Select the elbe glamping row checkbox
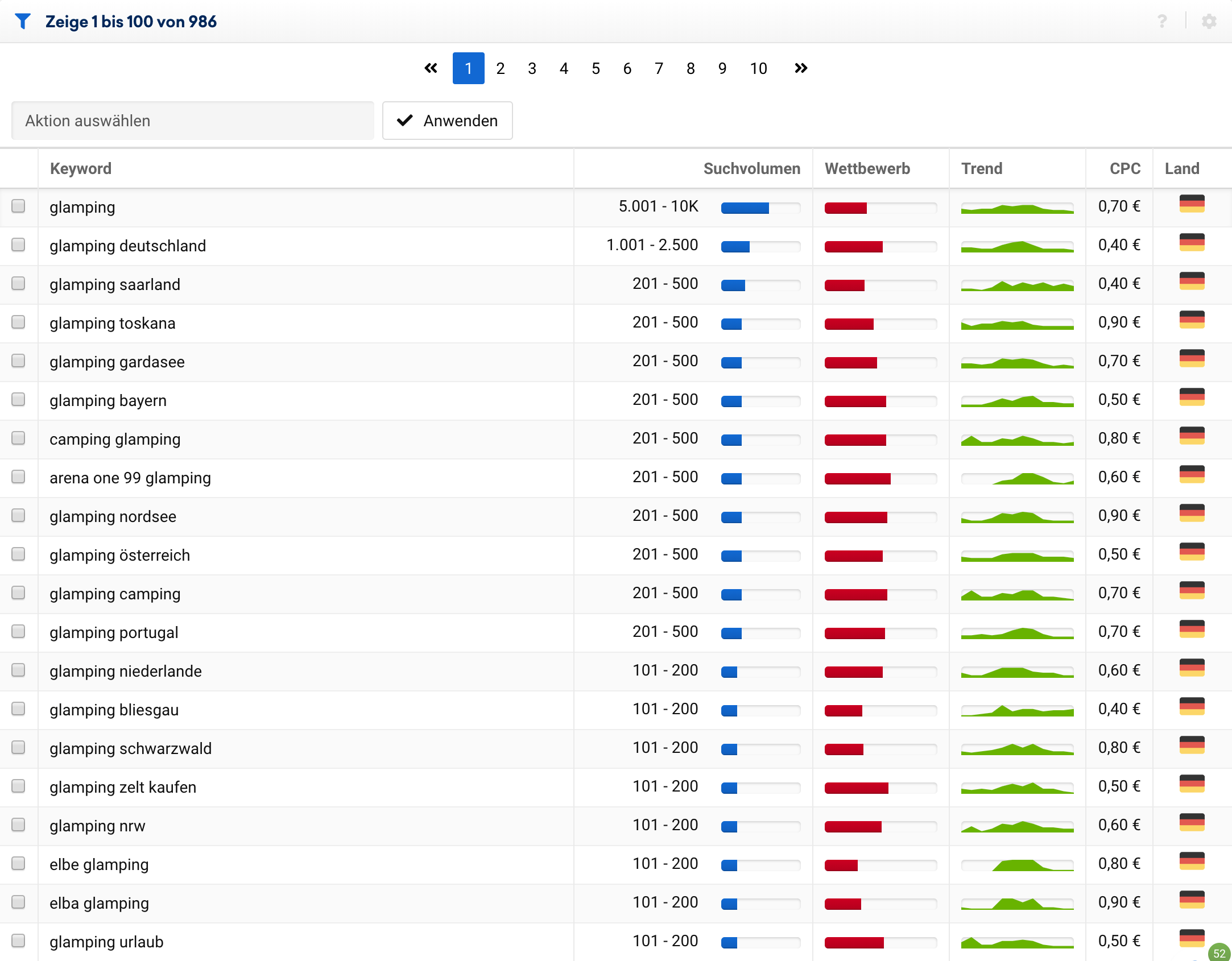Screen dimensions: 1232x961 click(18, 863)
